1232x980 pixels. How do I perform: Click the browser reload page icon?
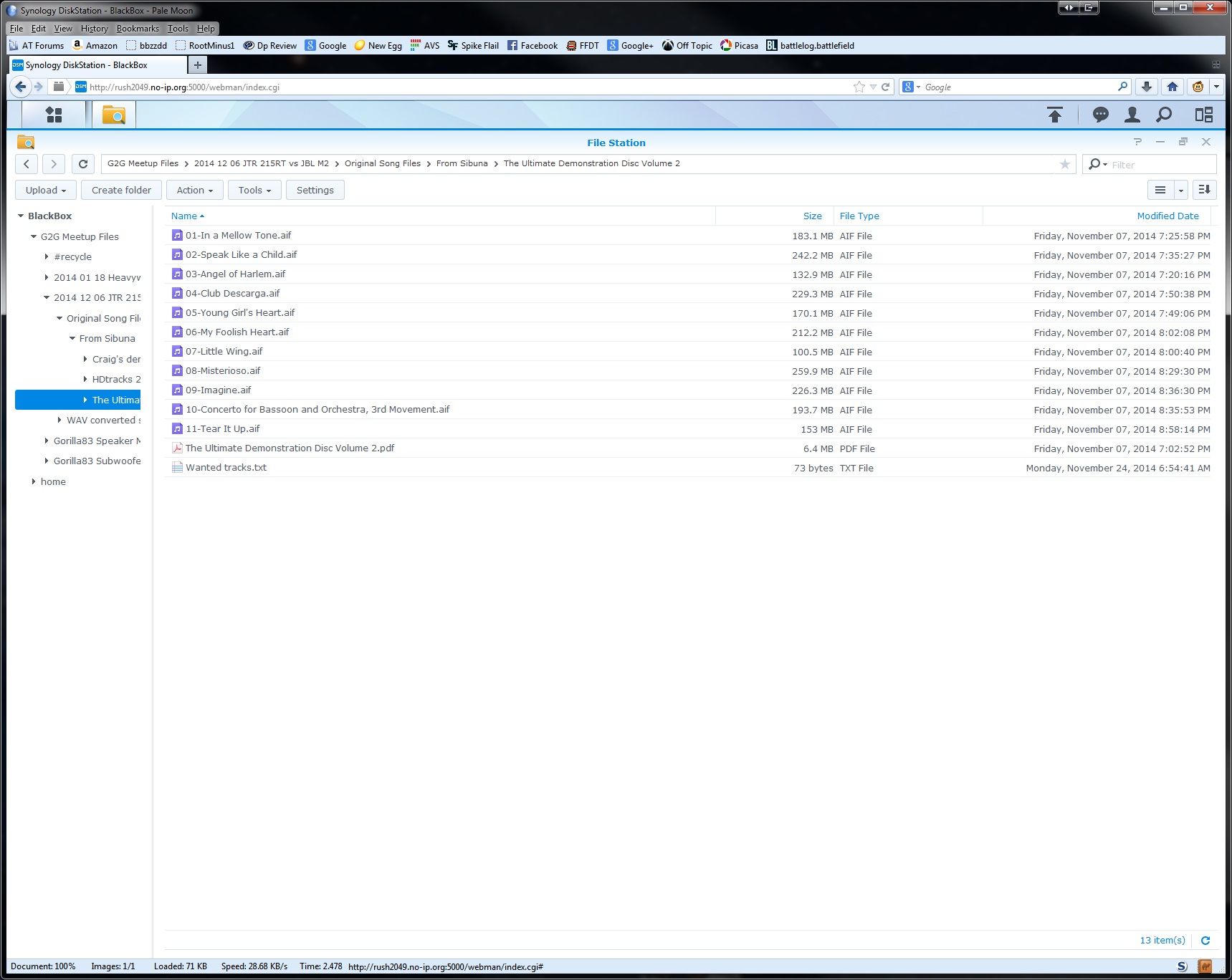point(885,87)
